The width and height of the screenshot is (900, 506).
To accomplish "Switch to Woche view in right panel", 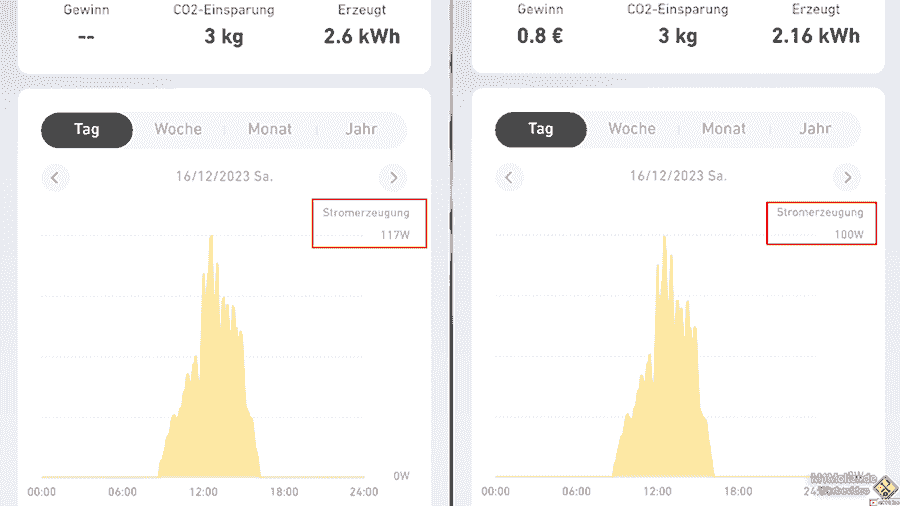I will point(632,129).
